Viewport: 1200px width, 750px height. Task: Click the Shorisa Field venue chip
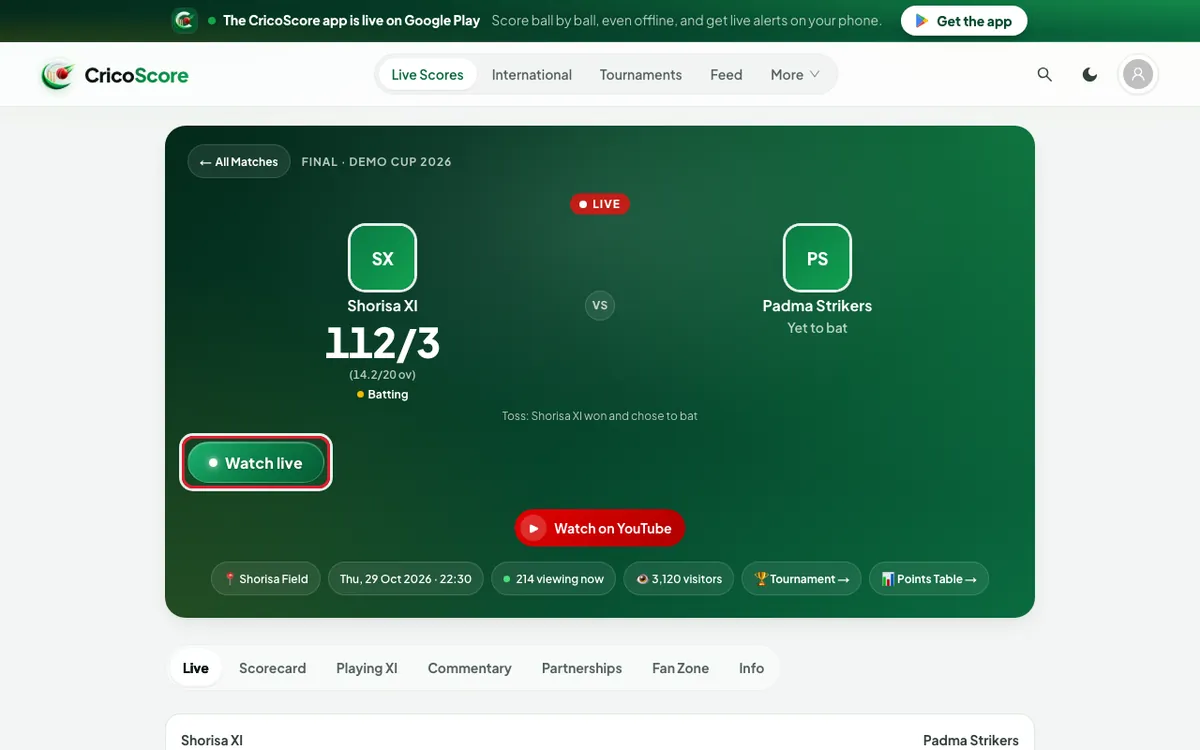pos(266,579)
